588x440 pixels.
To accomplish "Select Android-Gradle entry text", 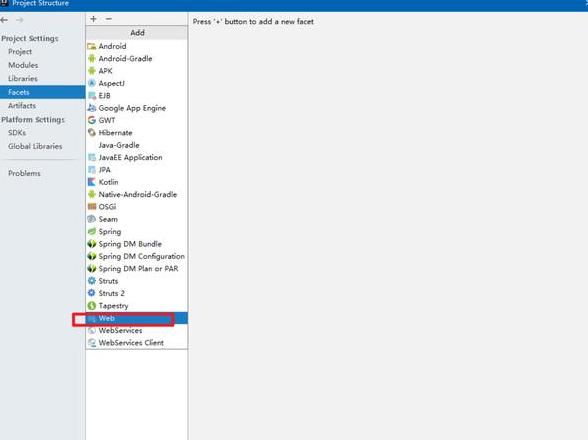I will point(125,59).
